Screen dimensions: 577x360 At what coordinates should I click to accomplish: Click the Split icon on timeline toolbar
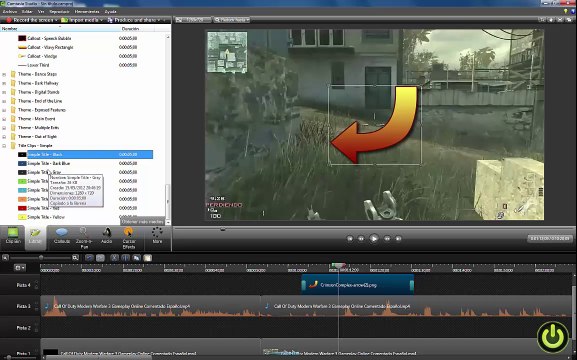(125, 258)
